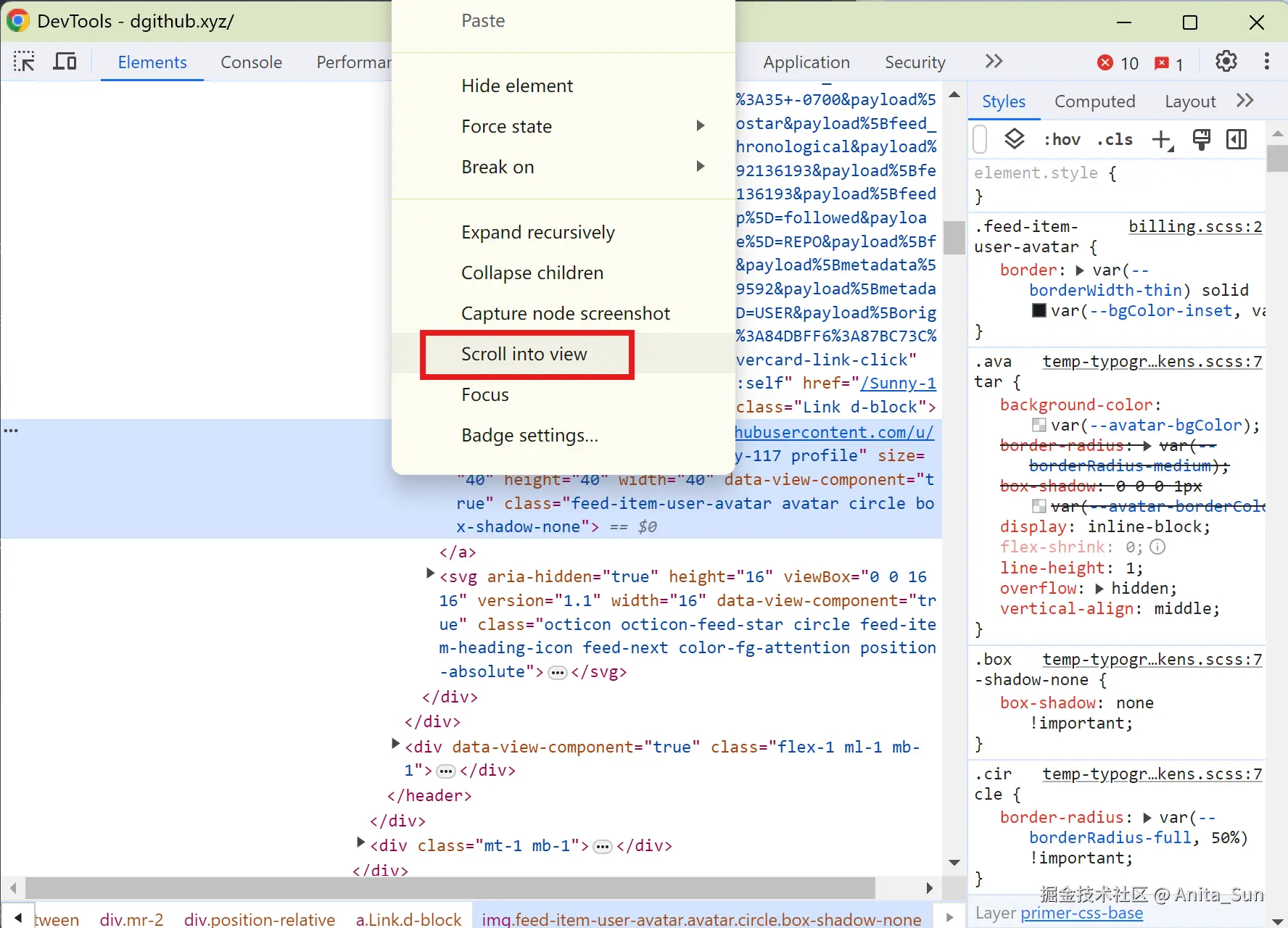Open source link for the .avatar rule
This screenshot has width=1288, height=928.
pos(1152,362)
